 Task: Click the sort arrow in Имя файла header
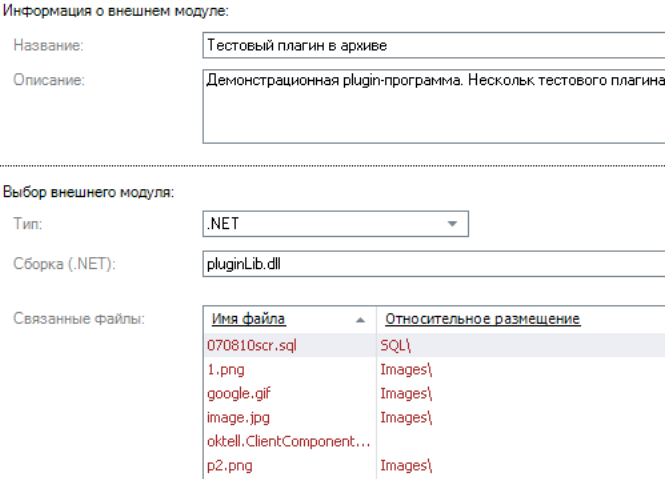[x=360, y=320]
